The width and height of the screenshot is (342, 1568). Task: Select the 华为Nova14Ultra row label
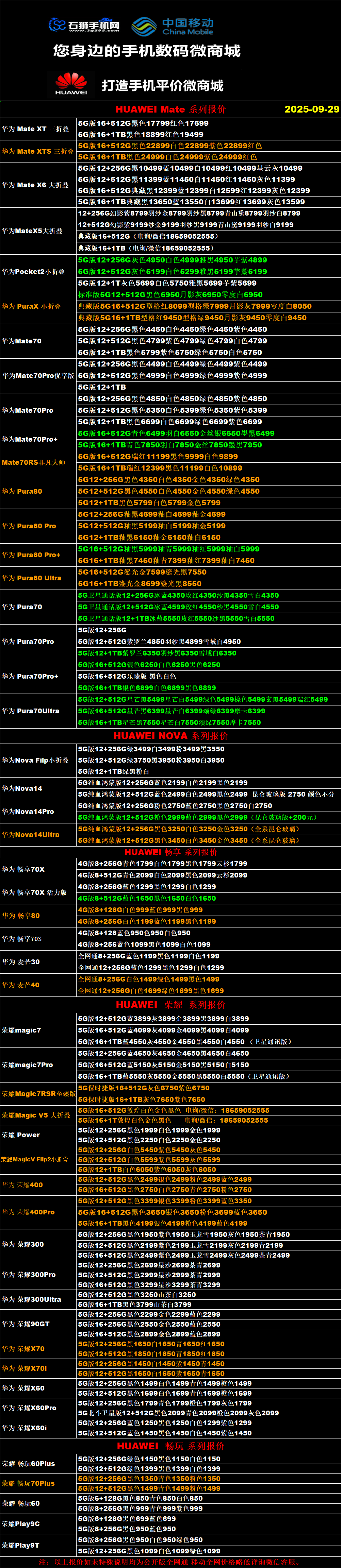(x=31, y=835)
